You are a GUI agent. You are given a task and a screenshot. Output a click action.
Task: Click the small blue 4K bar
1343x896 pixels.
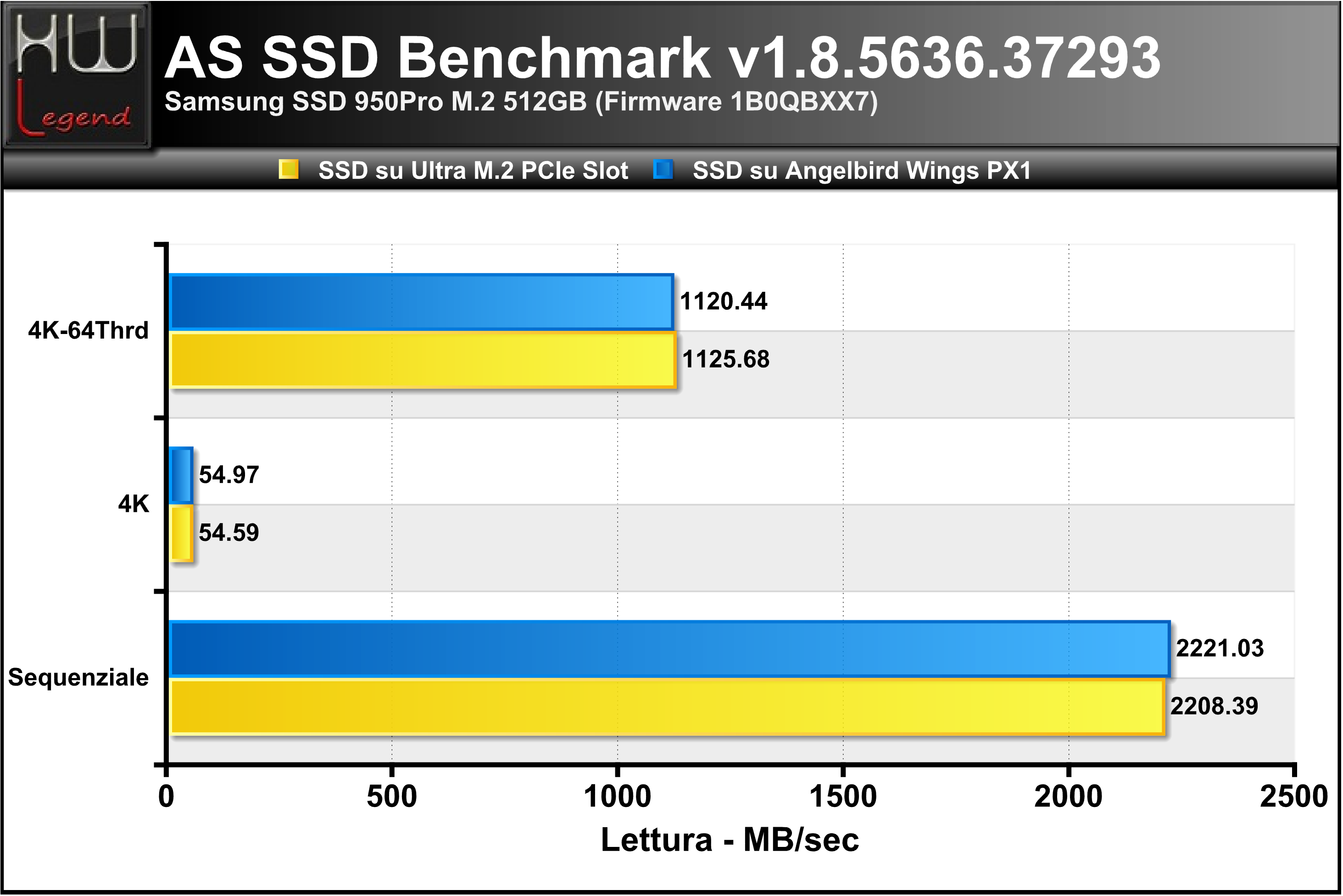click(x=181, y=475)
